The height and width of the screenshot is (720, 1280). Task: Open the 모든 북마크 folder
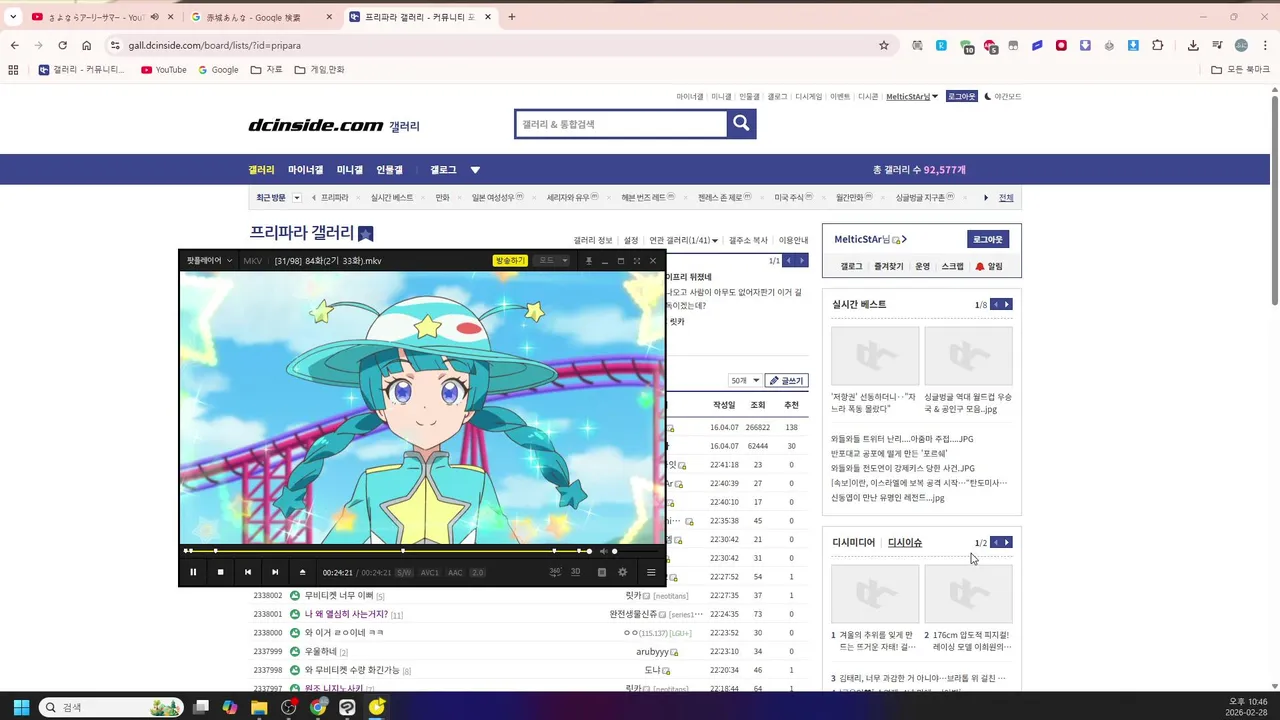[1240, 70]
